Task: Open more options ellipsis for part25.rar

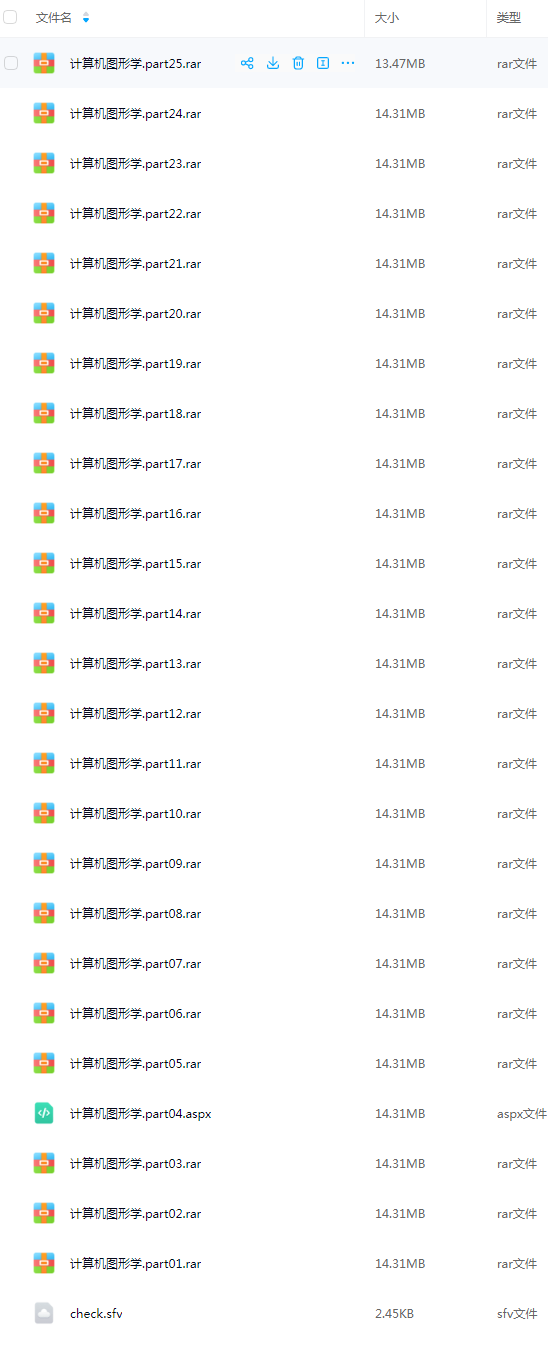Action: pyautogui.click(x=348, y=63)
